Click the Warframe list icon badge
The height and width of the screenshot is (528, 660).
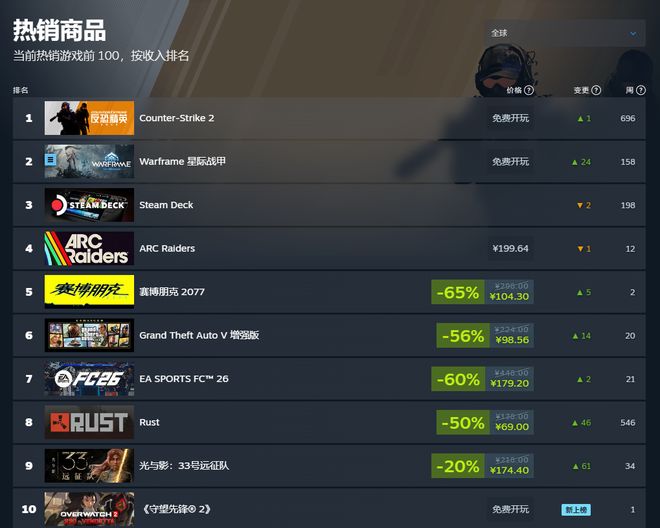[x=51, y=160]
